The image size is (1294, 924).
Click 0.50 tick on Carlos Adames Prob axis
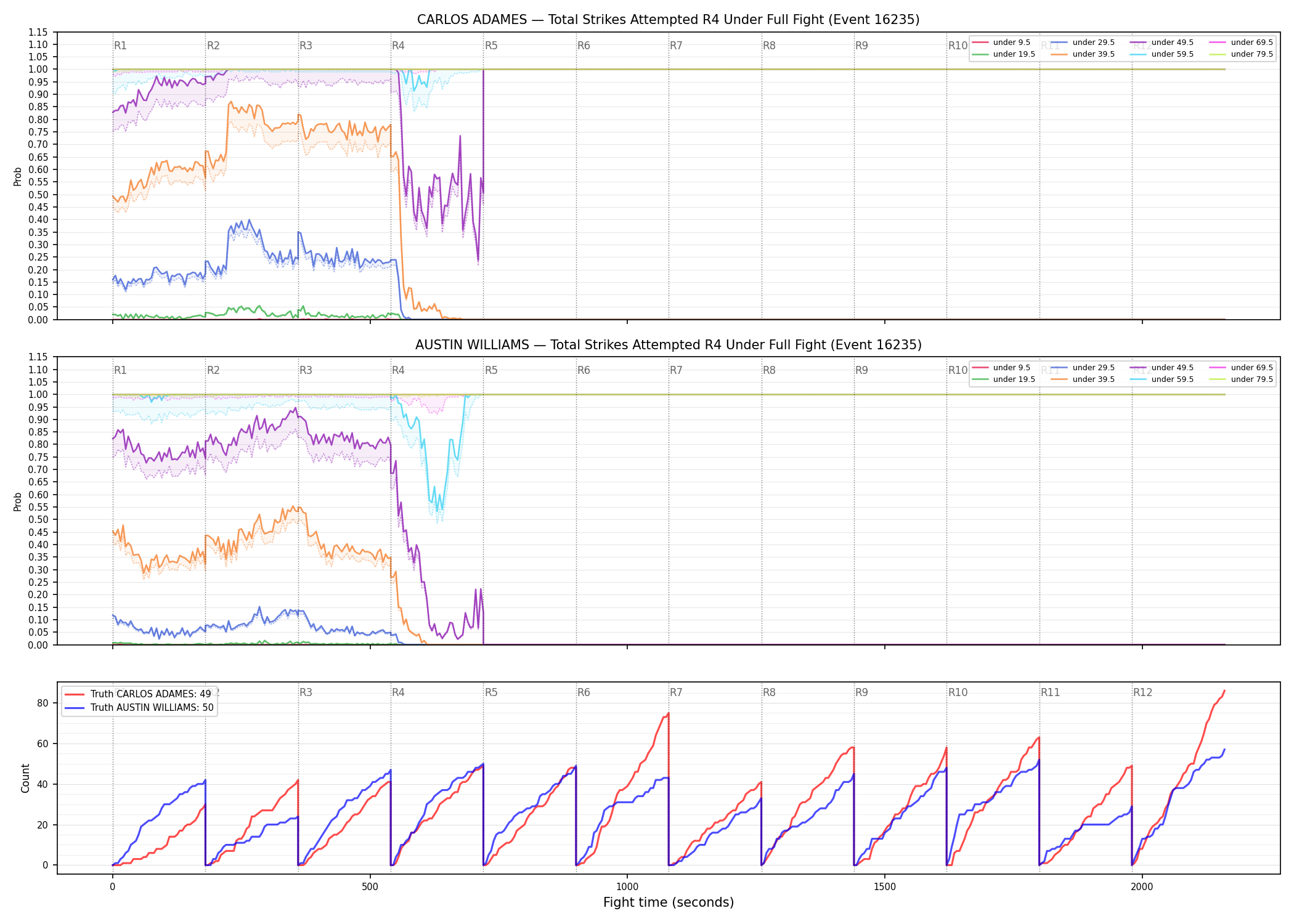[38, 195]
